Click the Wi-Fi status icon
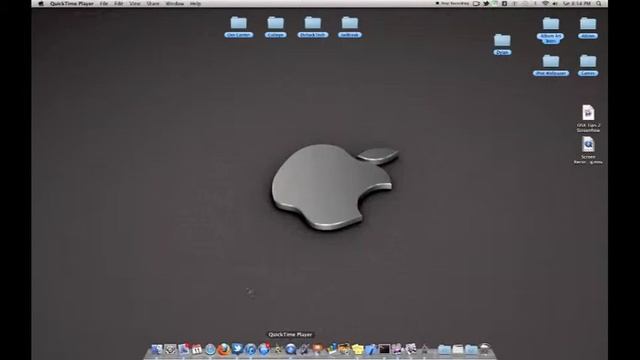Screen dimensions: 640x360 point(545,3)
